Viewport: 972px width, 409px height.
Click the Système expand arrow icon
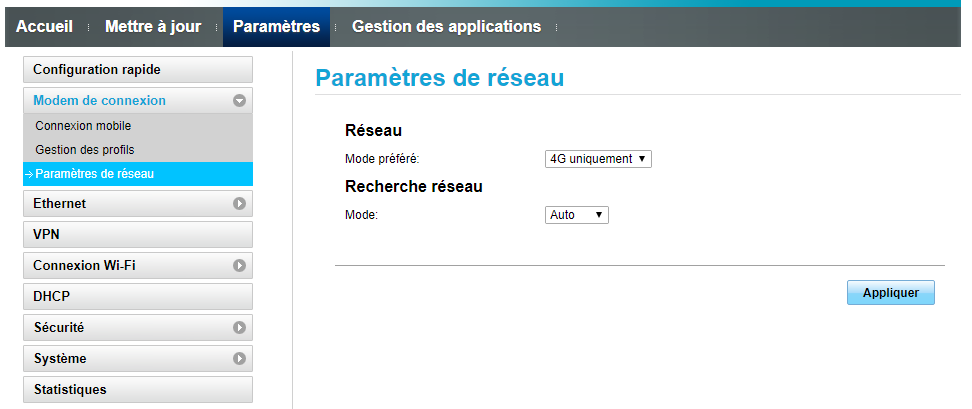239,359
